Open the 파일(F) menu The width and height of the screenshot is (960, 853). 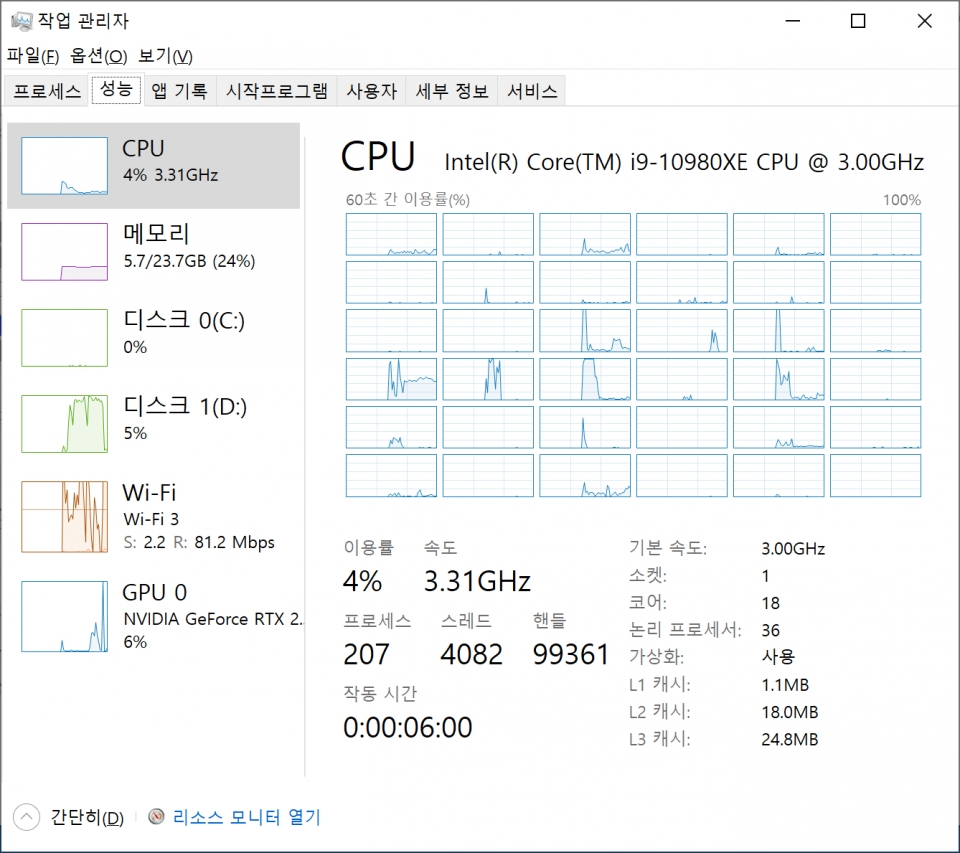pos(33,56)
